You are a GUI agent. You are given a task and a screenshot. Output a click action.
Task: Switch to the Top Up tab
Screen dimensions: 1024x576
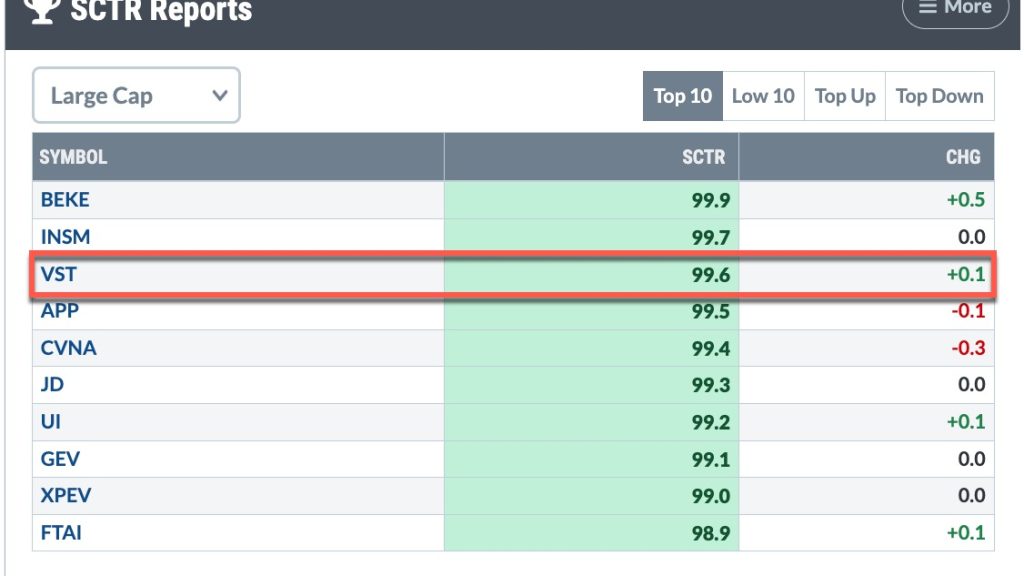click(845, 96)
